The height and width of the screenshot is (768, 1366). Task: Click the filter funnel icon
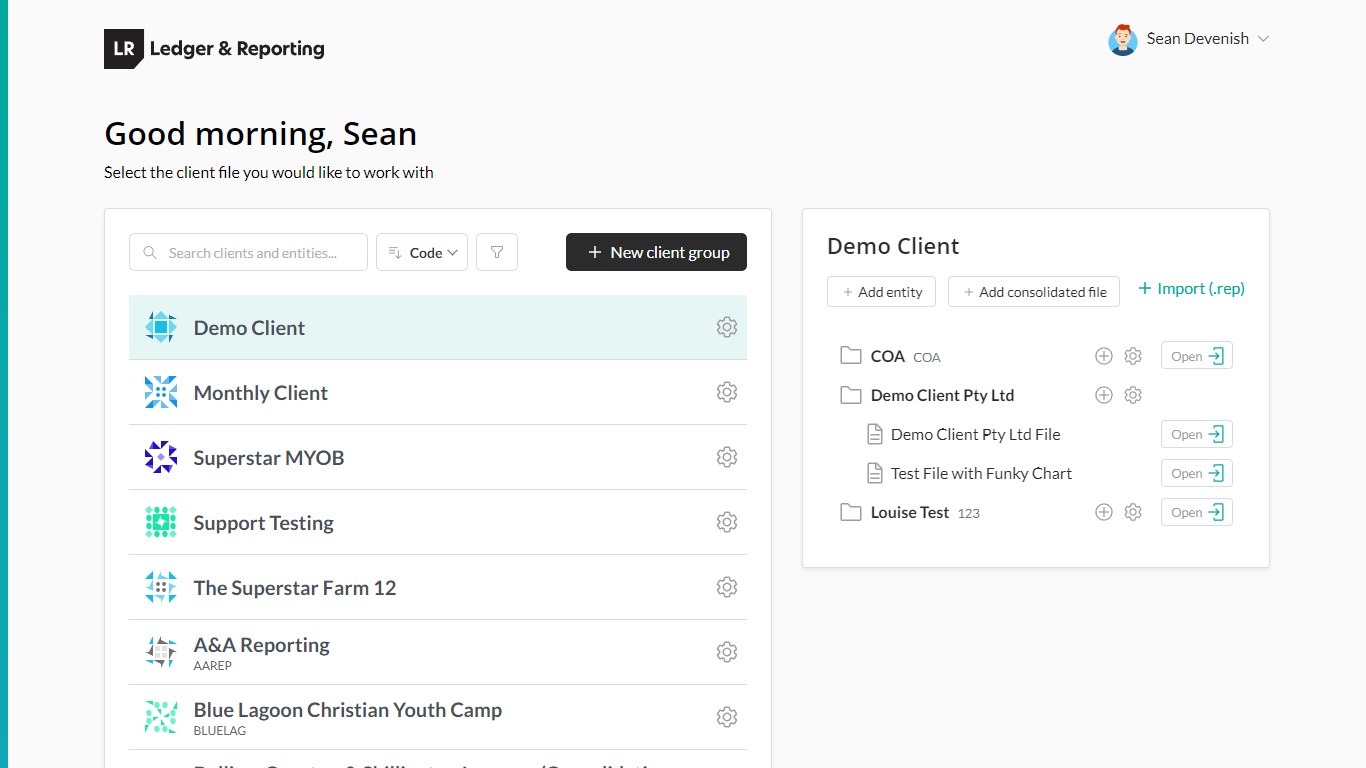click(x=497, y=253)
